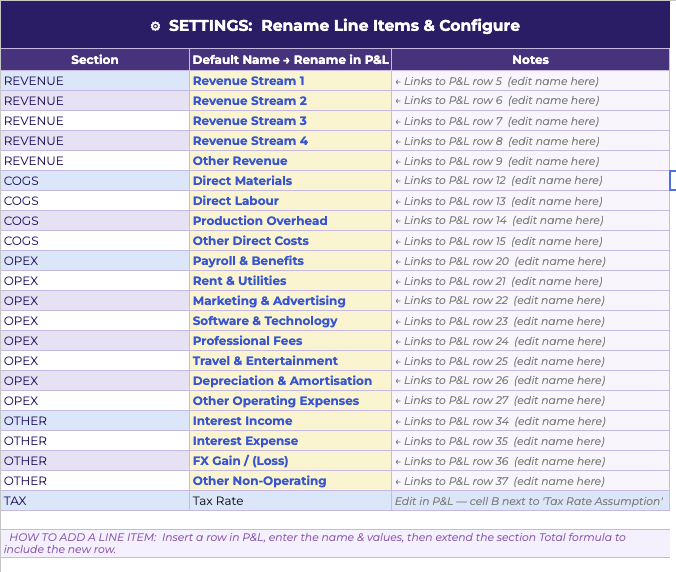Select the 'Production Overhead' cell
Image resolution: width=676 pixels, height=572 pixels.
click(x=290, y=221)
